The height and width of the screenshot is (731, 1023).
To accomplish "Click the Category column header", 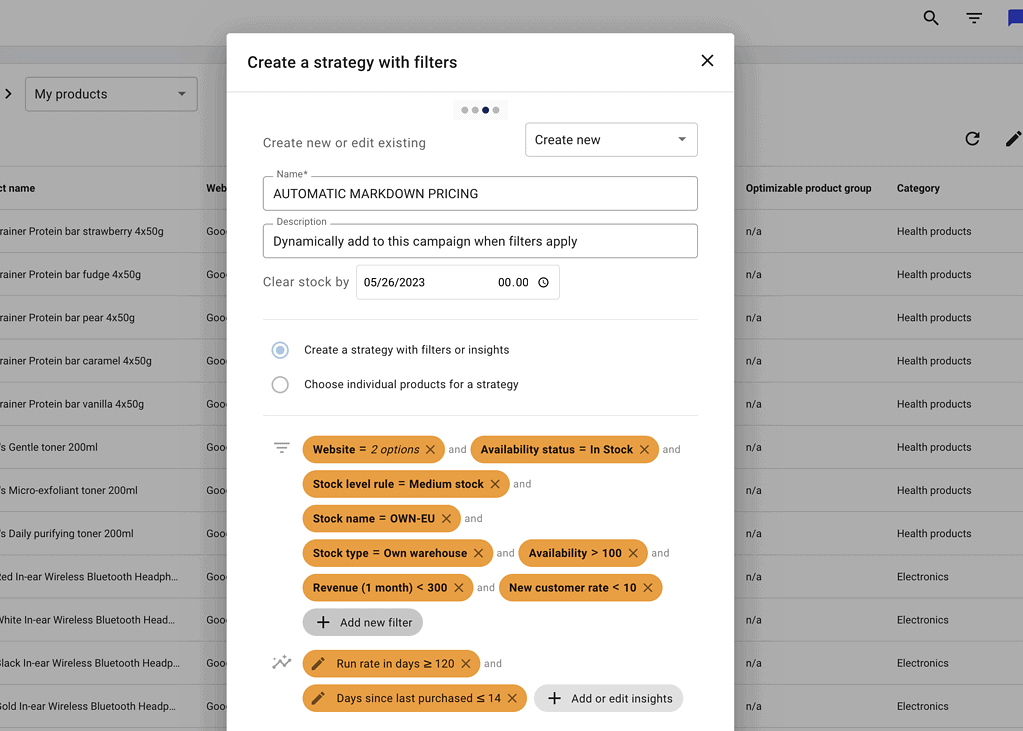I will click(918, 188).
